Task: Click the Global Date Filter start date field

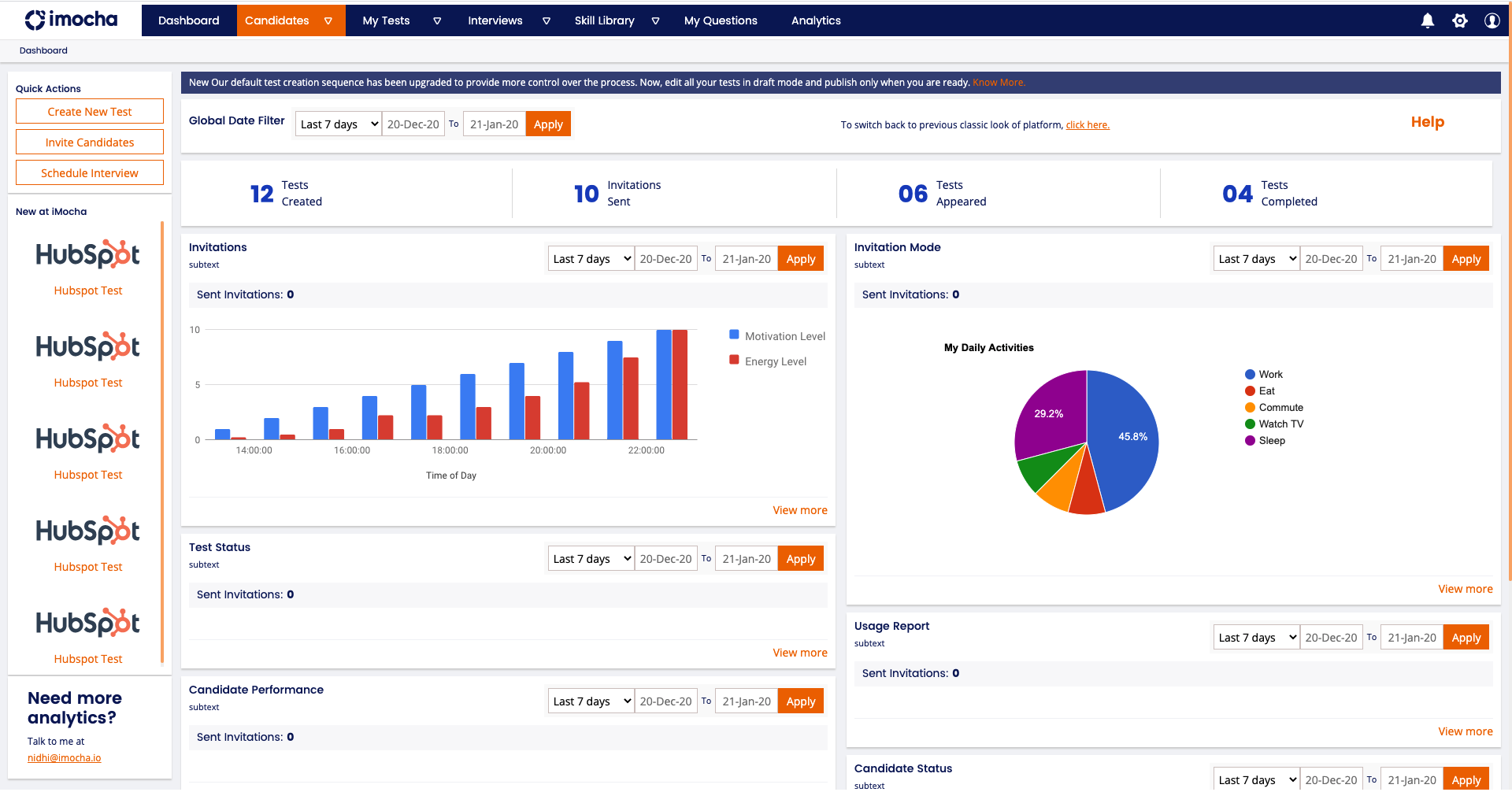Action: 413,124
